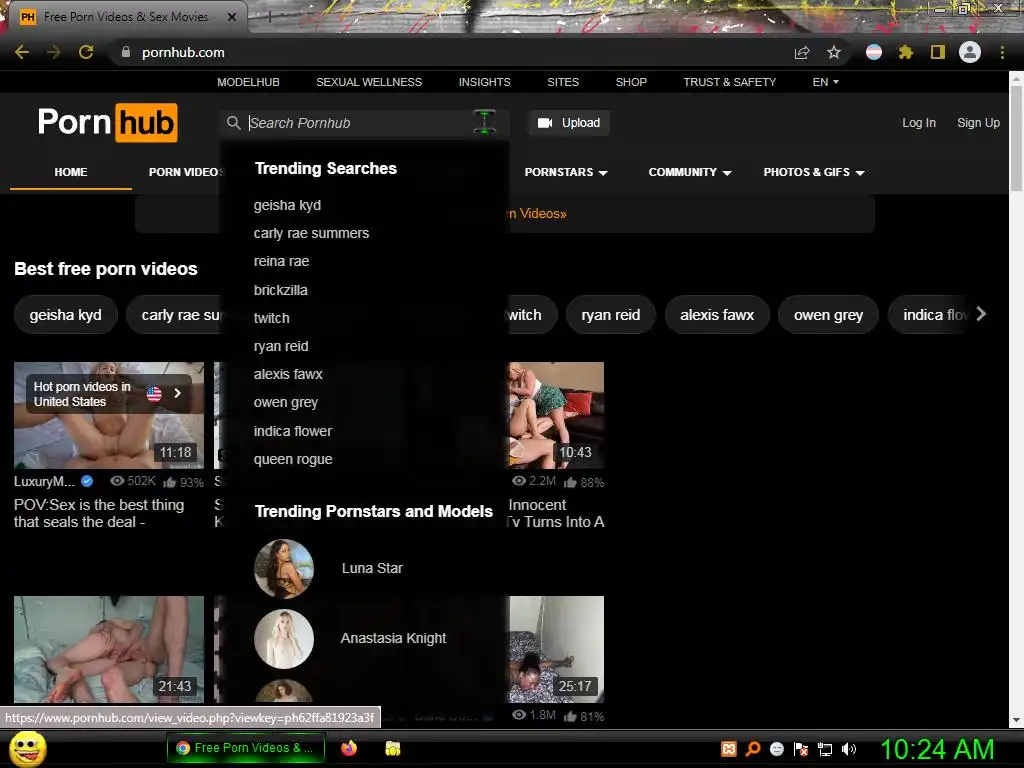Reload the page with the refresh icon
This screenshot has width=1024, height=768.
tap(86, 52)
